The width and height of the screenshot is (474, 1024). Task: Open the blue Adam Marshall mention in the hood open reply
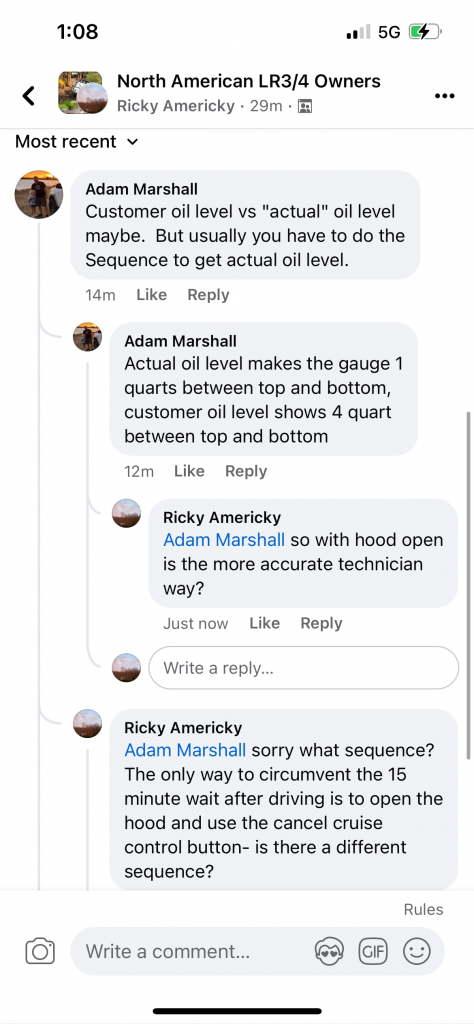pos(224,540)
